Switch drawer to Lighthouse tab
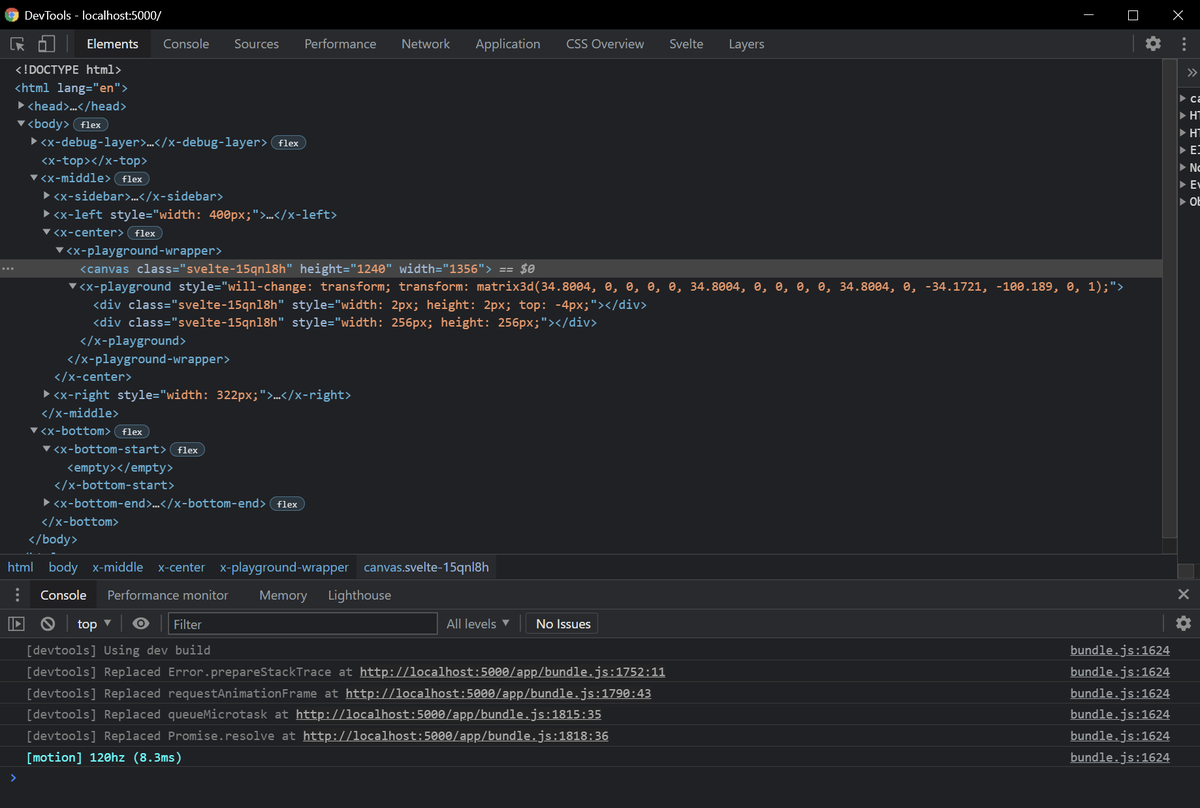Viewport: 1200px width, 808px height. pyautogui.click(x=359, y=595)
